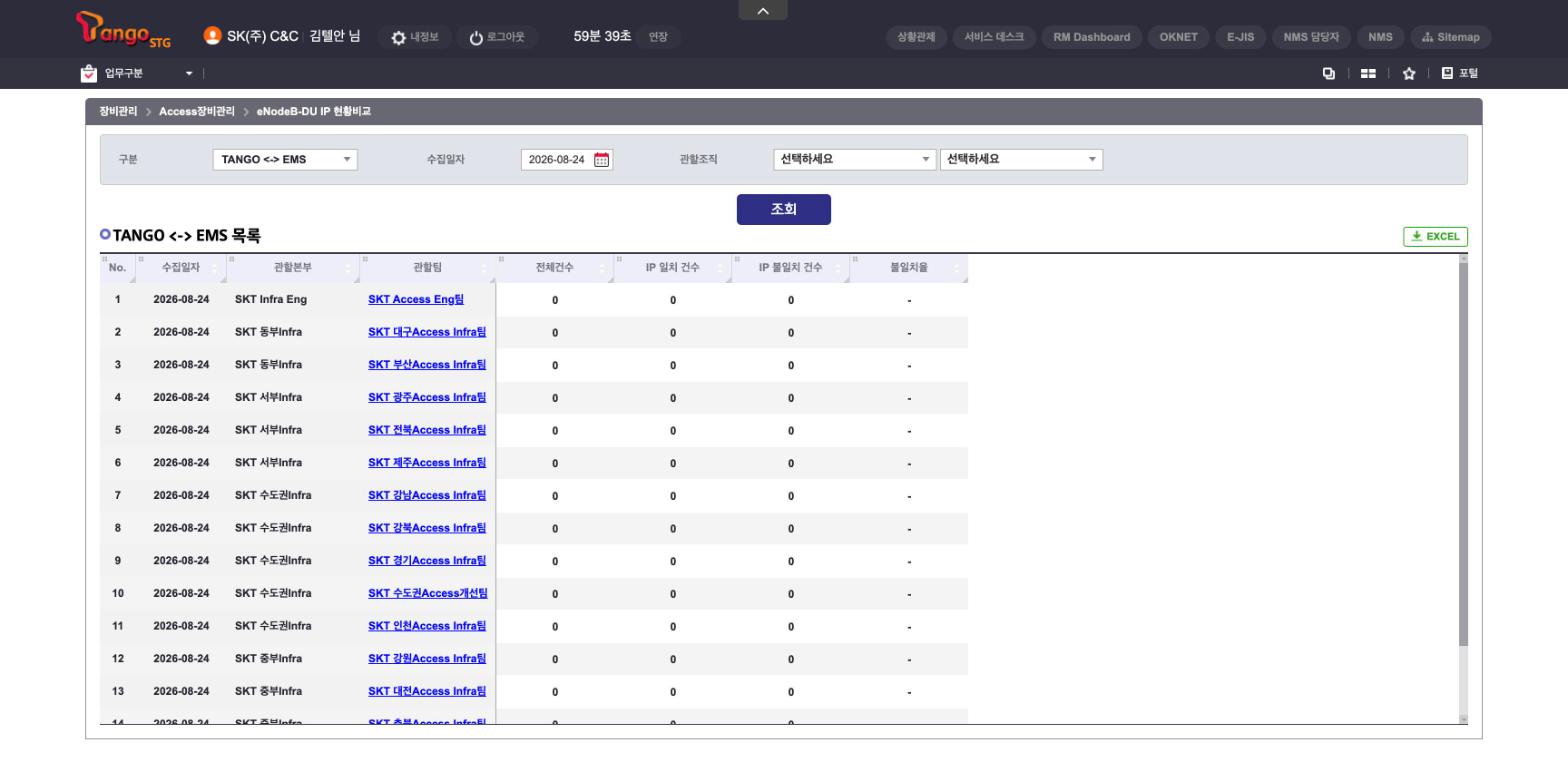Screen dimensions: 1568x772
Task: Sort by the IP 불일치 건수 column header
Action: (790, 268)
